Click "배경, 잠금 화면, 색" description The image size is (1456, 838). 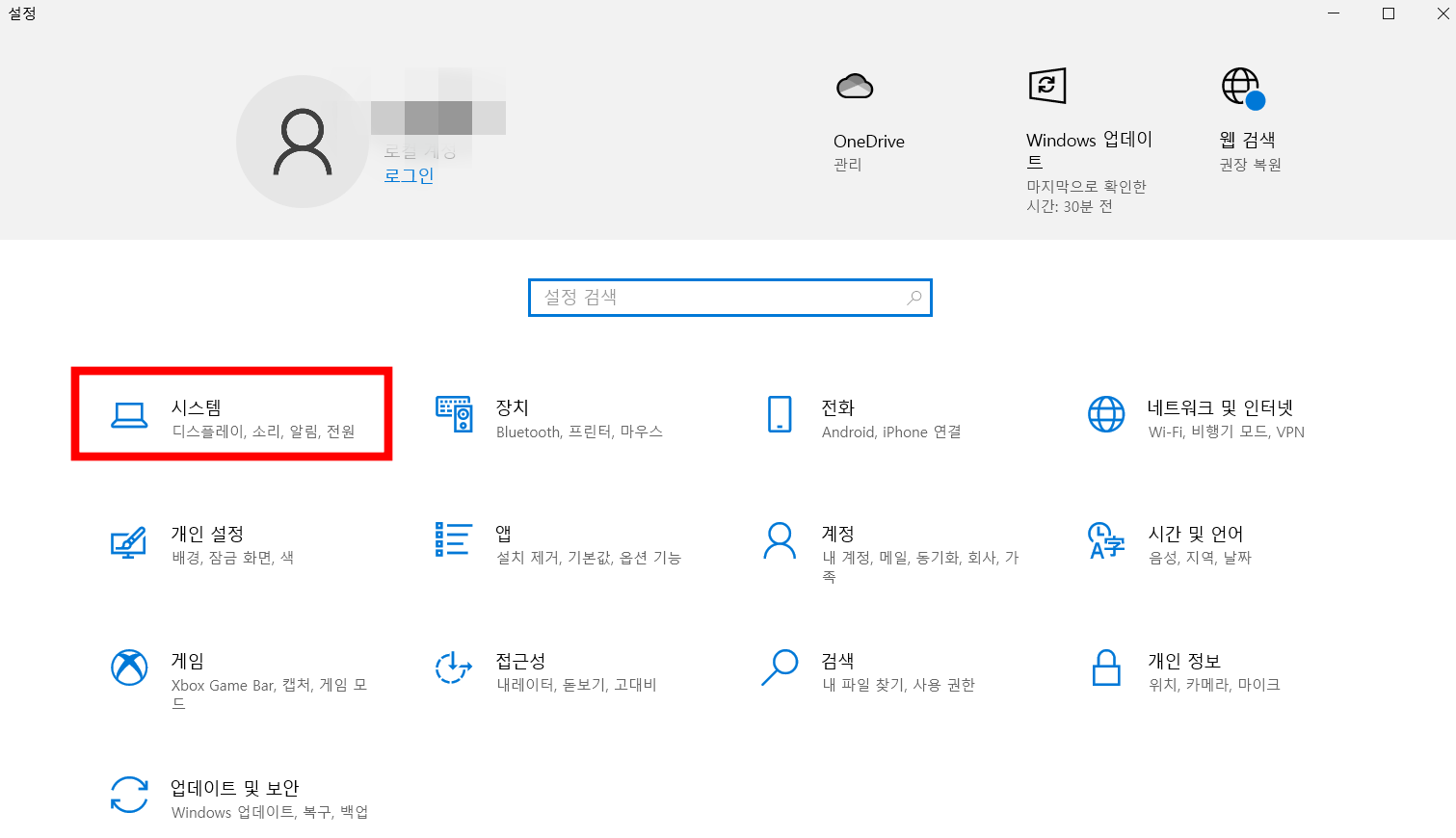point(233,558)
